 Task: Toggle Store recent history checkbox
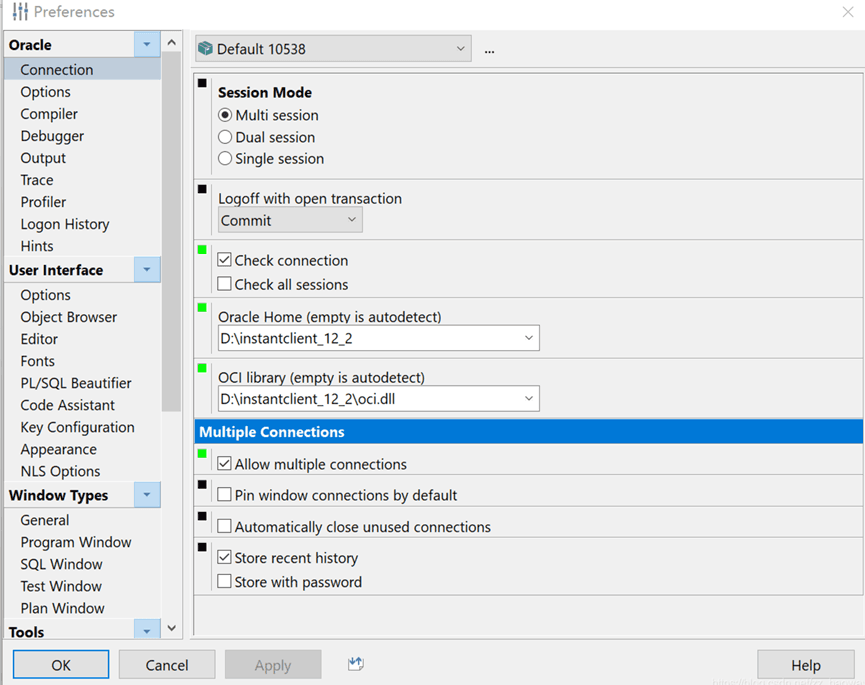pyautogui.click(x=224, y=557)
